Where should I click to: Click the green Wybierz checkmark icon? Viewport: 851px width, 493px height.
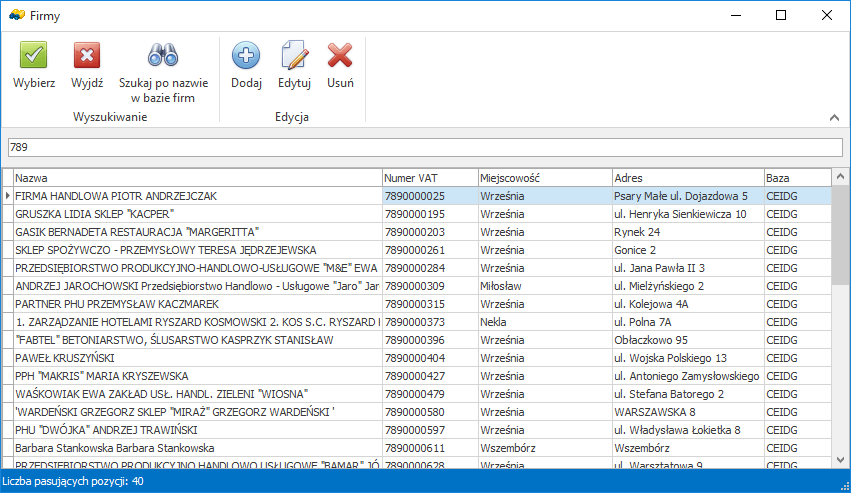[x=34, y=56]
